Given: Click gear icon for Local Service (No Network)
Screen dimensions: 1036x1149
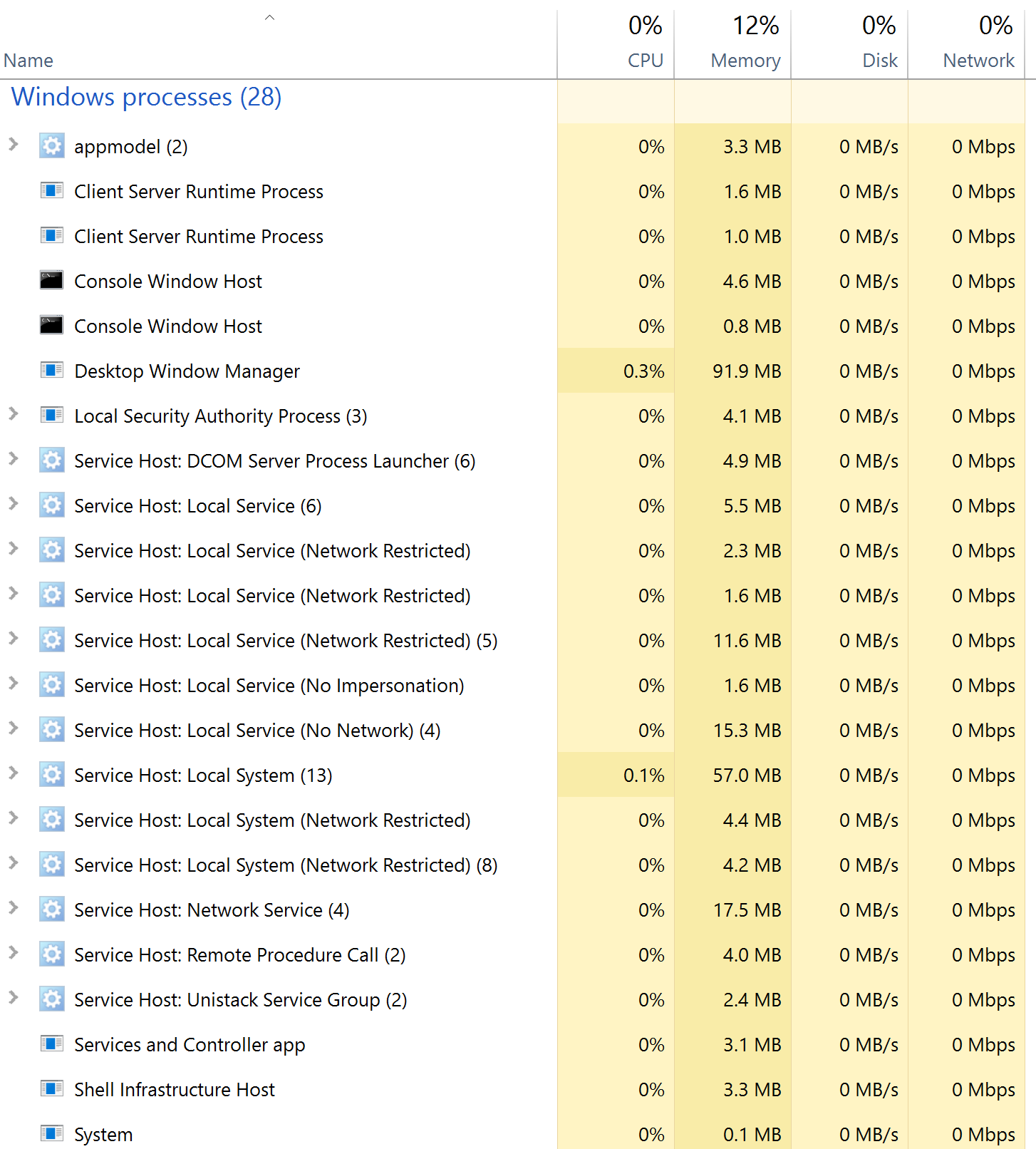Looking at the screenshot, I should pyautogui.click(x=52, y=730).
